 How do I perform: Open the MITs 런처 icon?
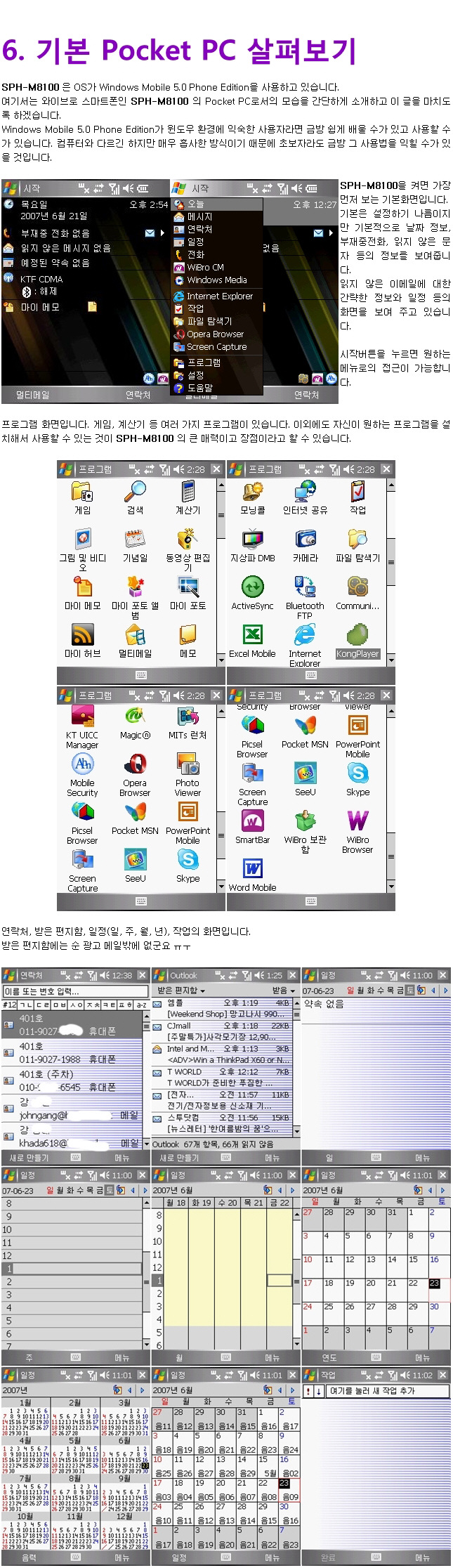coord(188,717)
